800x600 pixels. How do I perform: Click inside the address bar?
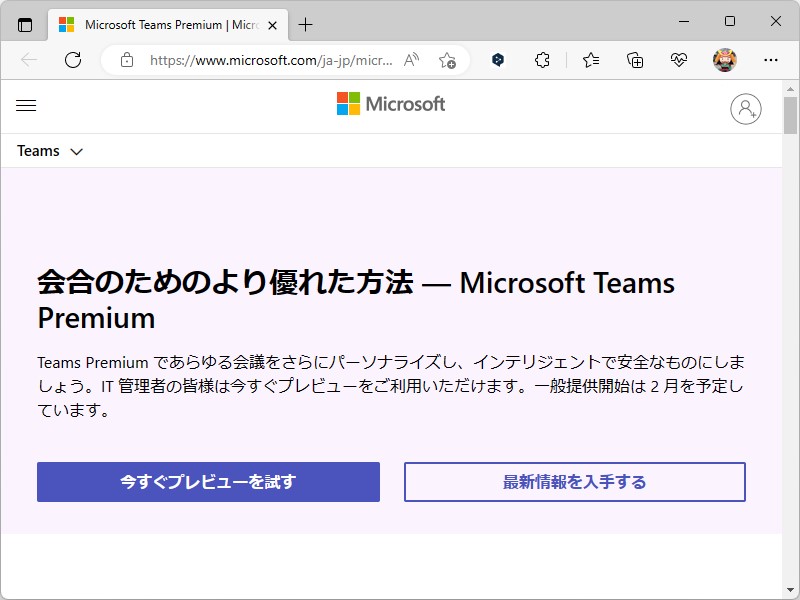point(270,60)
